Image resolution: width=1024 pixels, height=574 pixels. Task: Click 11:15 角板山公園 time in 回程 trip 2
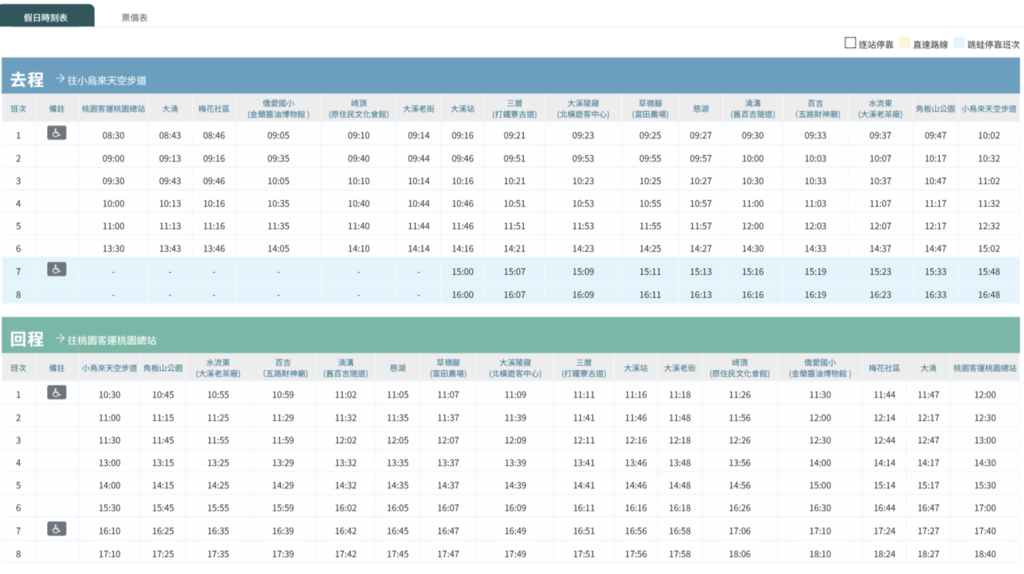(163, 418)
